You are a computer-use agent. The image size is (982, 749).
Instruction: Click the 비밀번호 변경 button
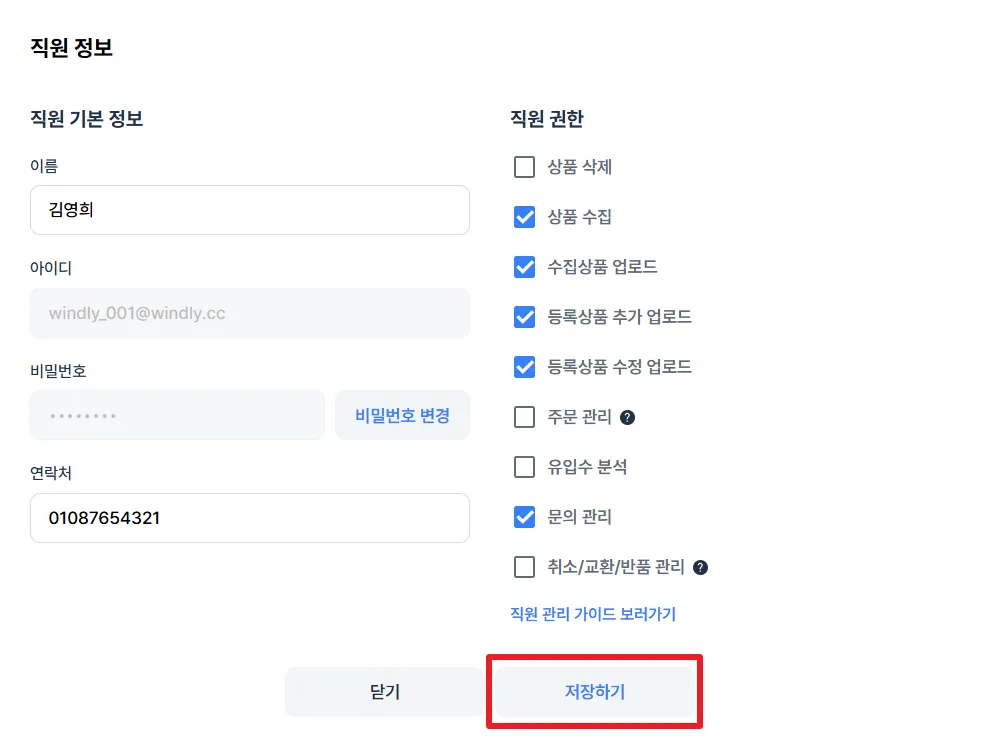click(x=402, y=415)
